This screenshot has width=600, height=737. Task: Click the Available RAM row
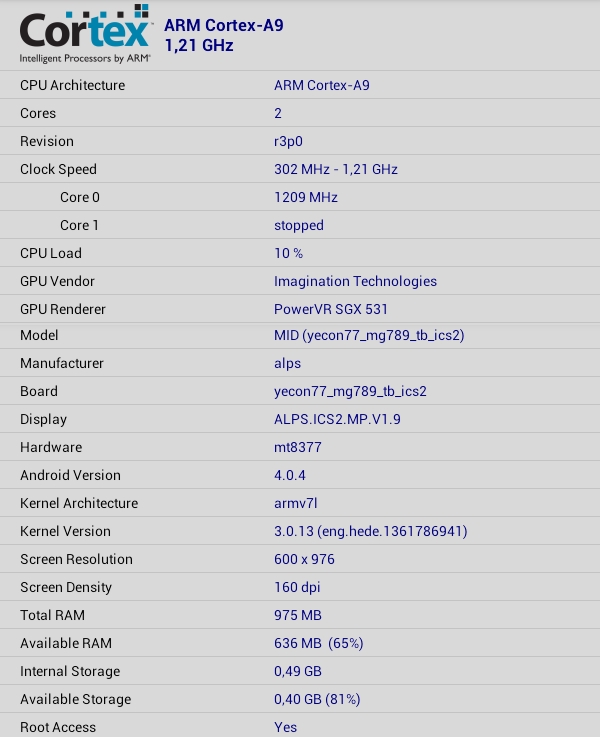(x=300, y=643)
